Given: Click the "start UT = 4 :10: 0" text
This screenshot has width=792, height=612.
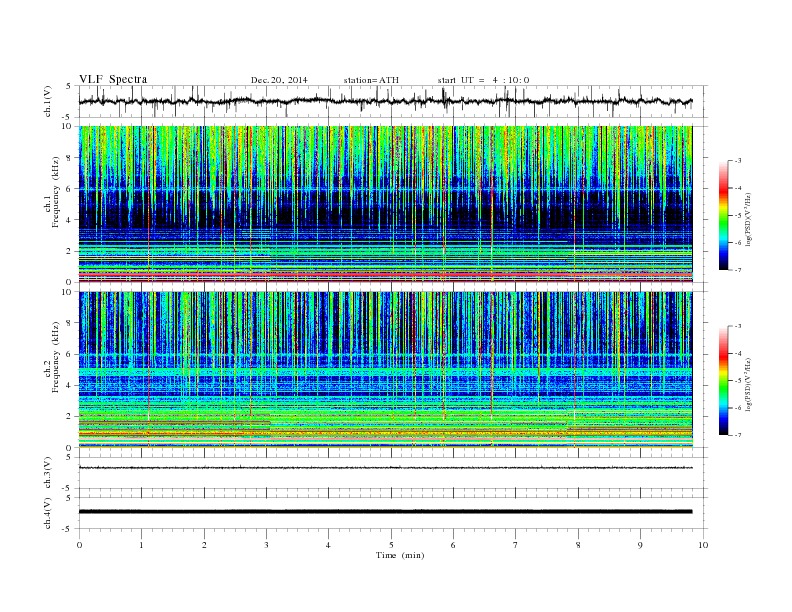Looking at the screenshot, I should (483, 80).
